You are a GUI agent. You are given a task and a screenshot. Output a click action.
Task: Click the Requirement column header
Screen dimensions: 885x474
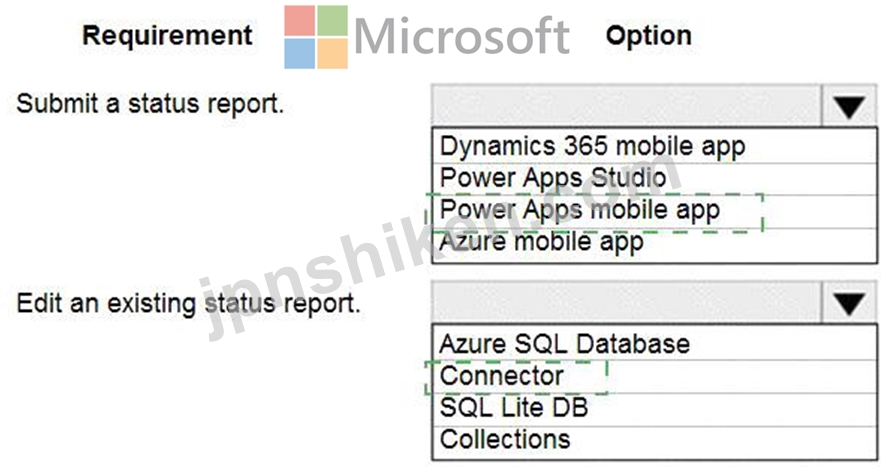click(x=167, y=36)
